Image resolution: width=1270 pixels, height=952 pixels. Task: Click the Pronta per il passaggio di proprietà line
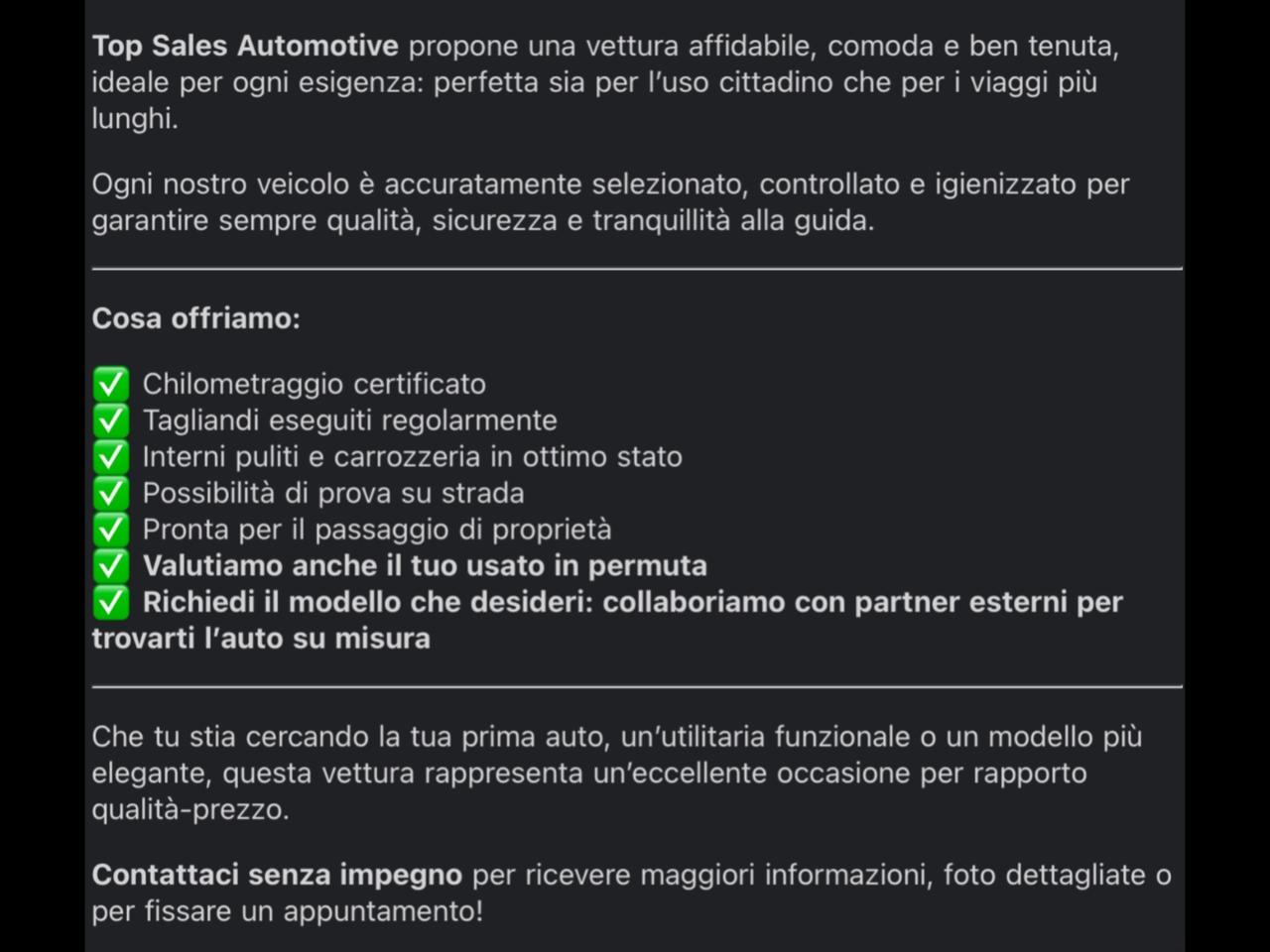click(x=377, y=530)
